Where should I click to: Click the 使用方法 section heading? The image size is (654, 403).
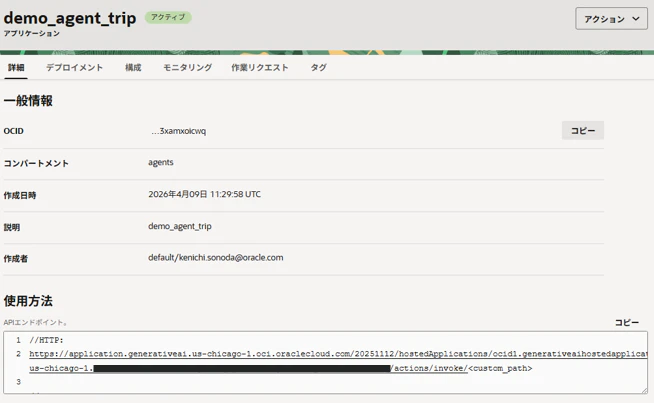pyautogui.click(x=28, y=301)
